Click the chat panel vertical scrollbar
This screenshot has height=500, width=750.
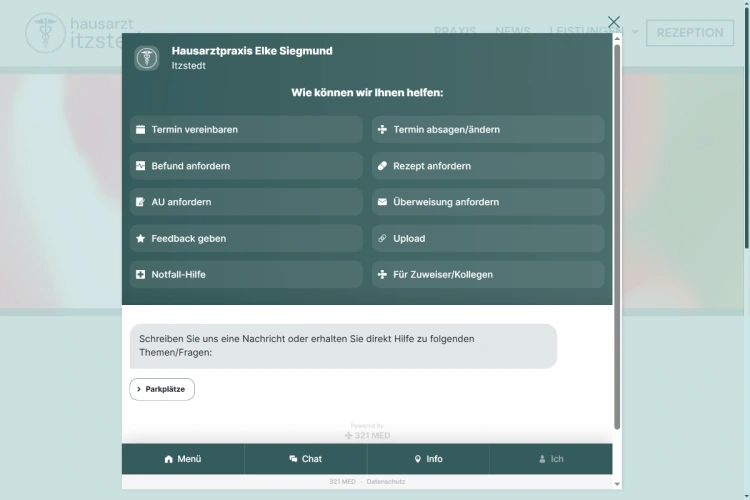(x=617, y=230)
